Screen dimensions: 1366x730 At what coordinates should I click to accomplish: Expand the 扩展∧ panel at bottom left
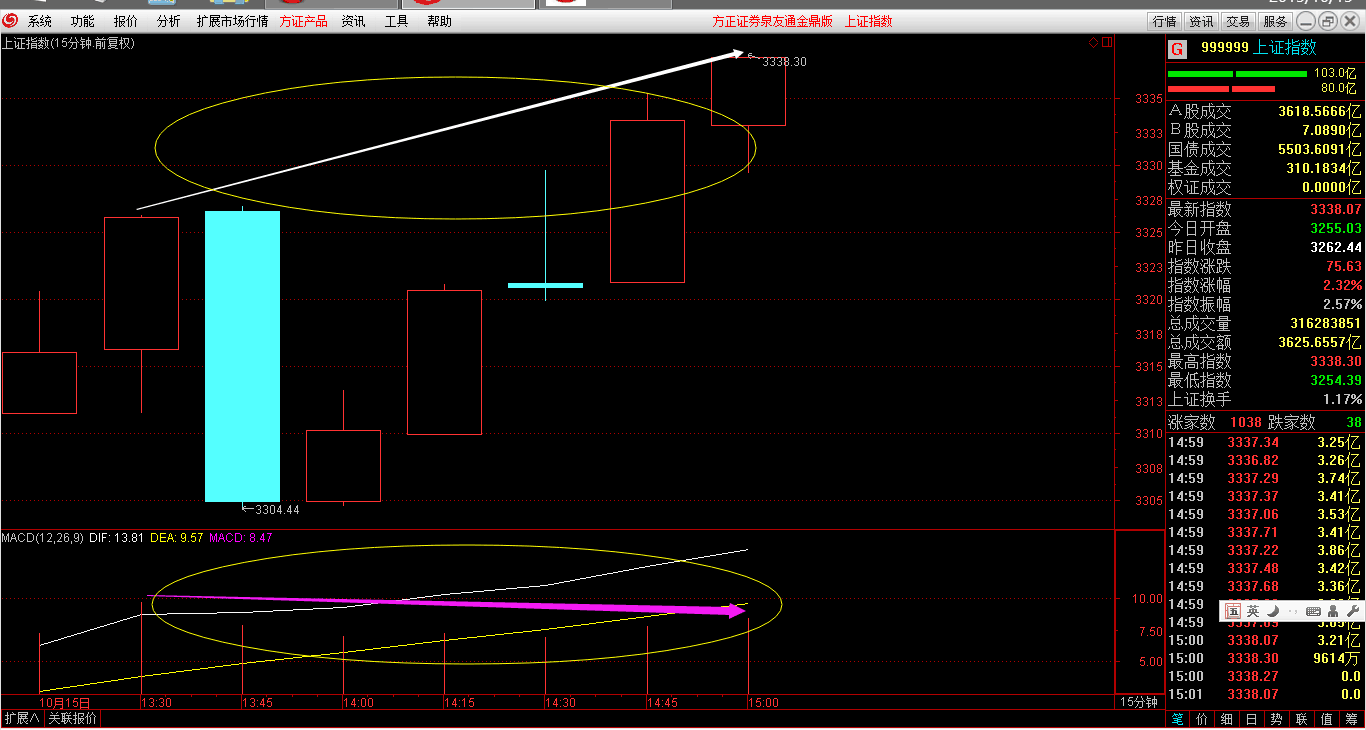point(22,719)
